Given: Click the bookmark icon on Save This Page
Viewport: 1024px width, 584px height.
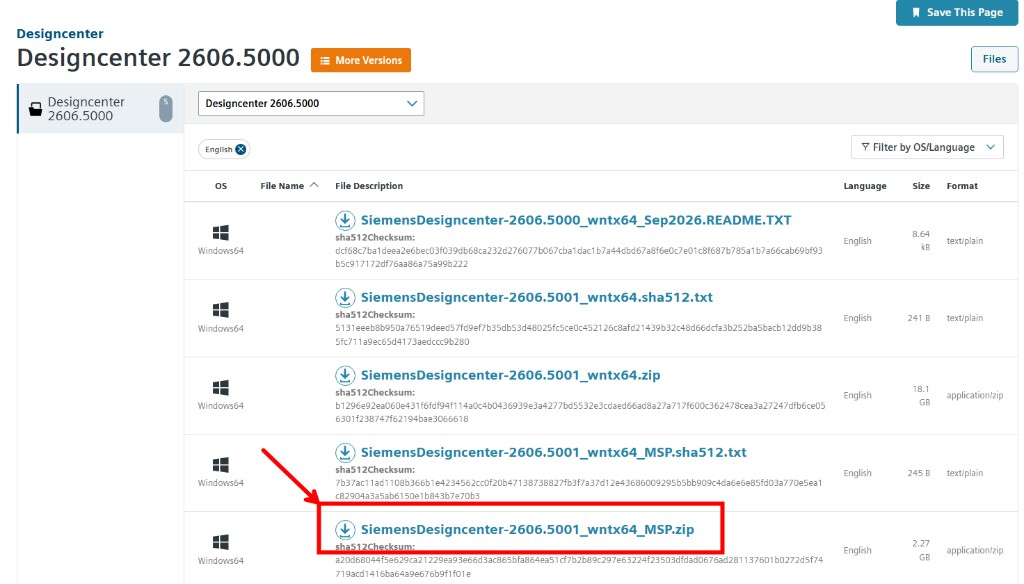Looking at the screenshot, I should 916,12.
